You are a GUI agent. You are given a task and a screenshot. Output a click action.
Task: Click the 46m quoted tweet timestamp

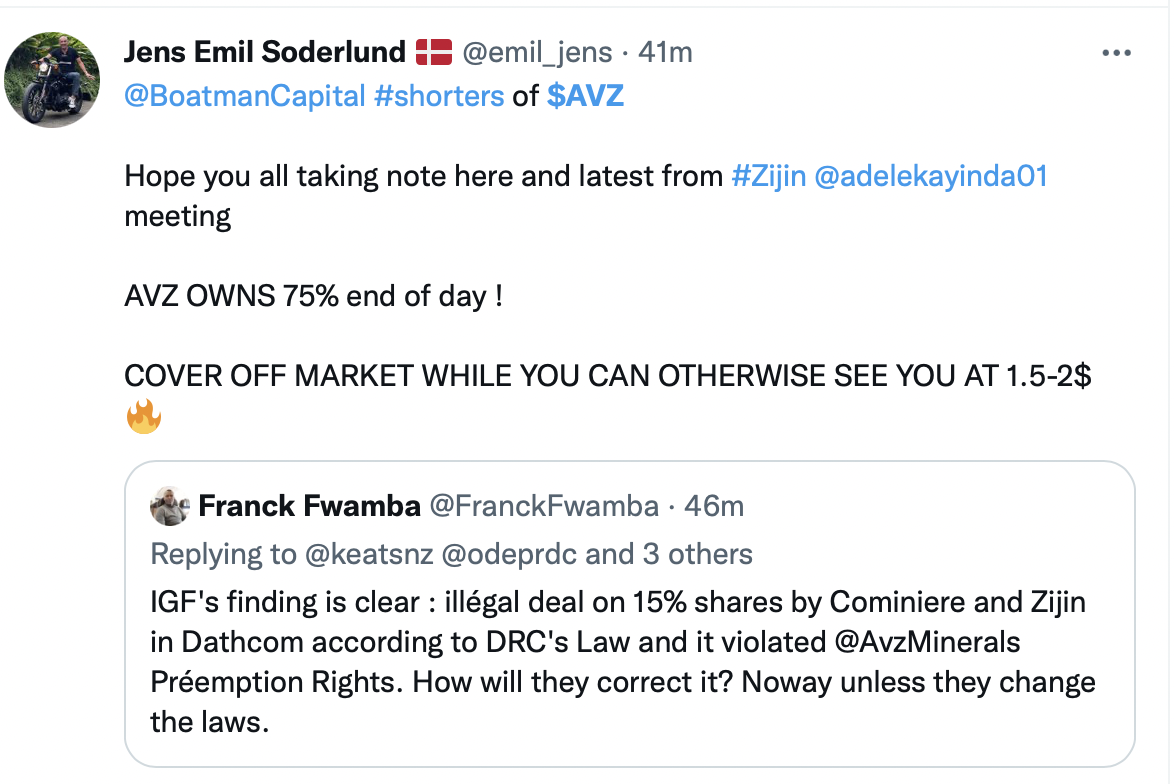(x=714, y=507)
